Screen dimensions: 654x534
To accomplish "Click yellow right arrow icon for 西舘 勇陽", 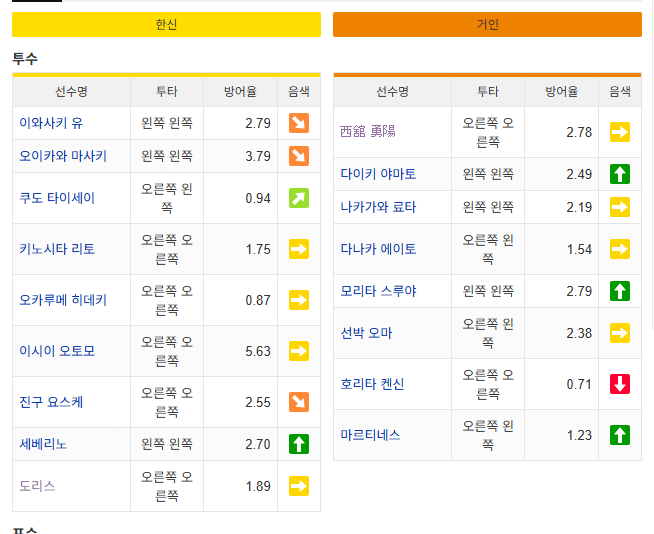I will [x=620, y=132].
